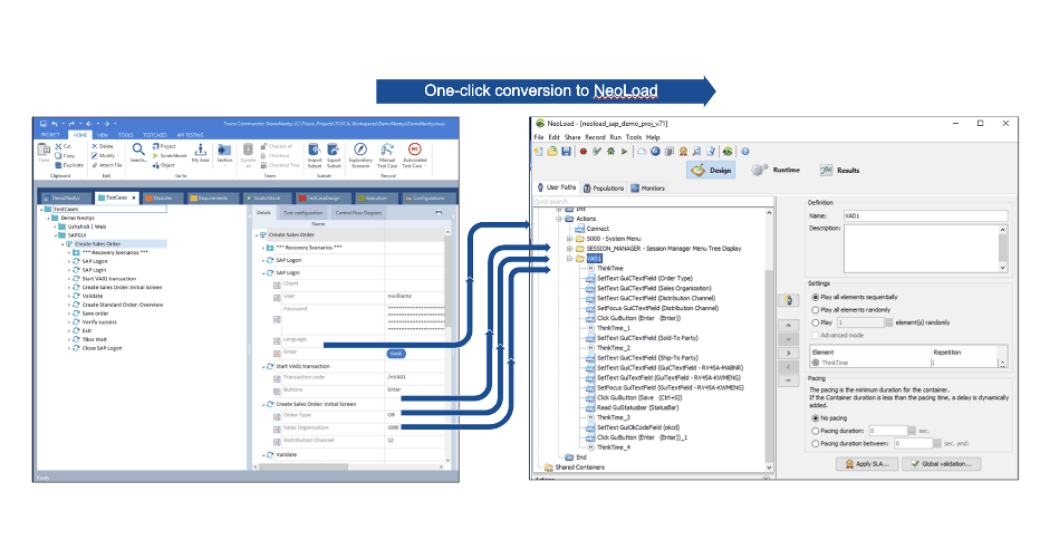Open the Record menu in NeoLoad
The width and height of the screenshot is (1040, 547).
tap(594, 137)
